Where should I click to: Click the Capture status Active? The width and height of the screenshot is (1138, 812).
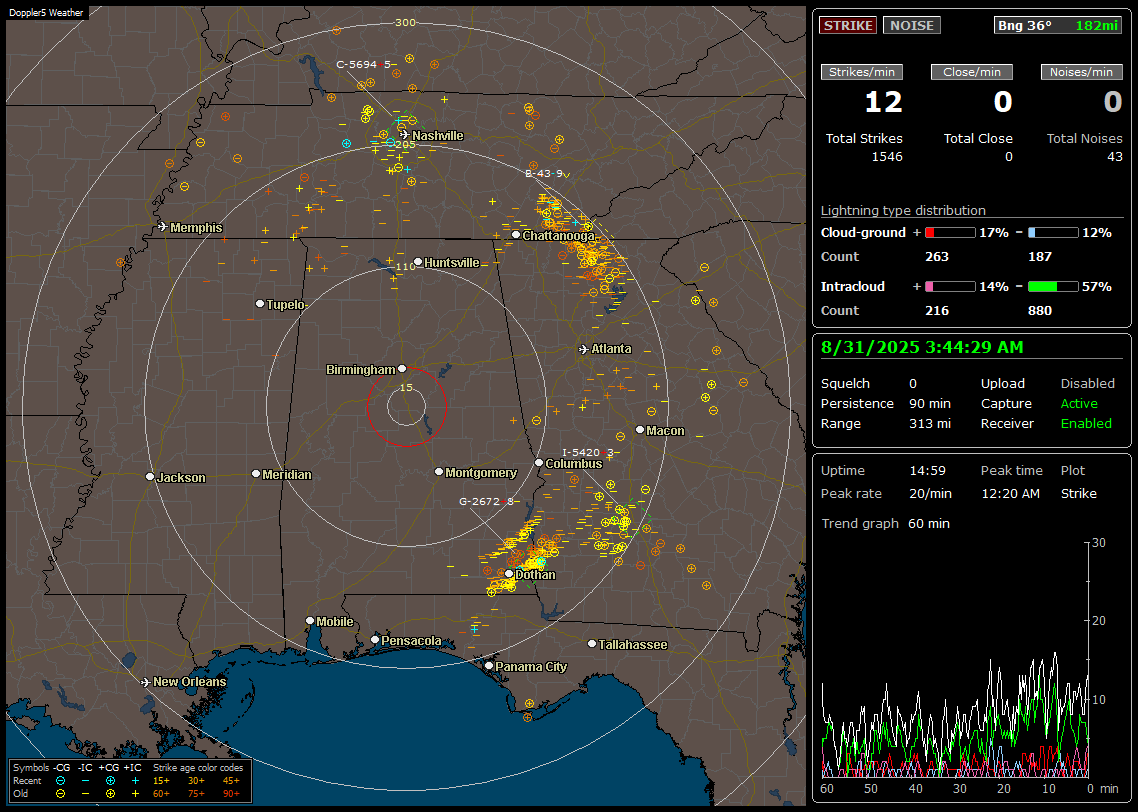(1078, 403)
